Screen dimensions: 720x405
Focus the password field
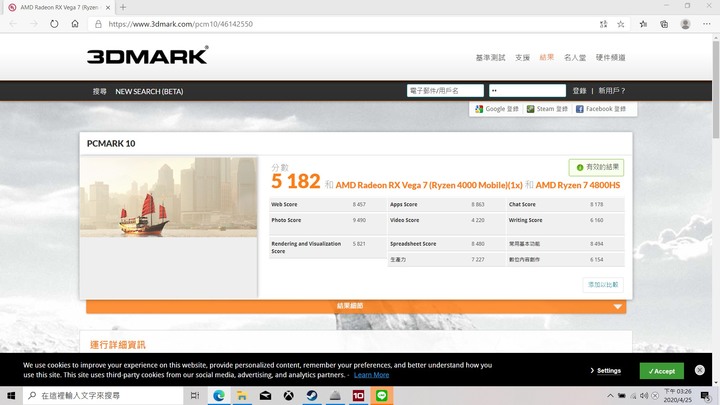tap(527, 90)
